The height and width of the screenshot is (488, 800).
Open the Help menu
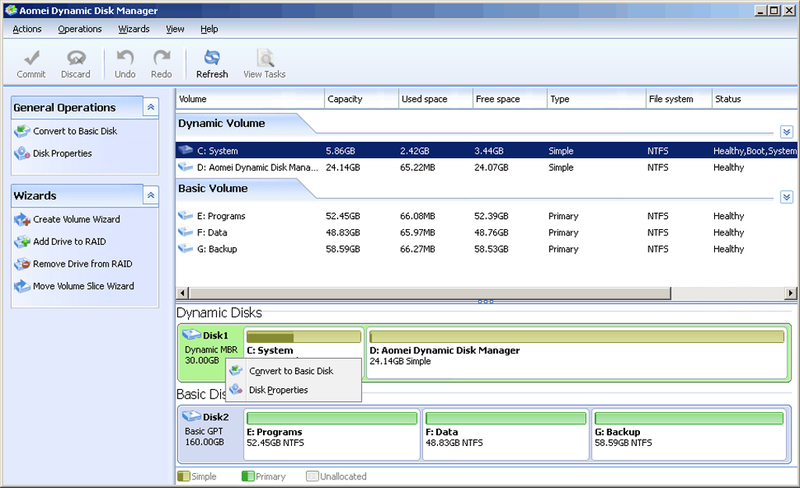click(x=209, y=29)
